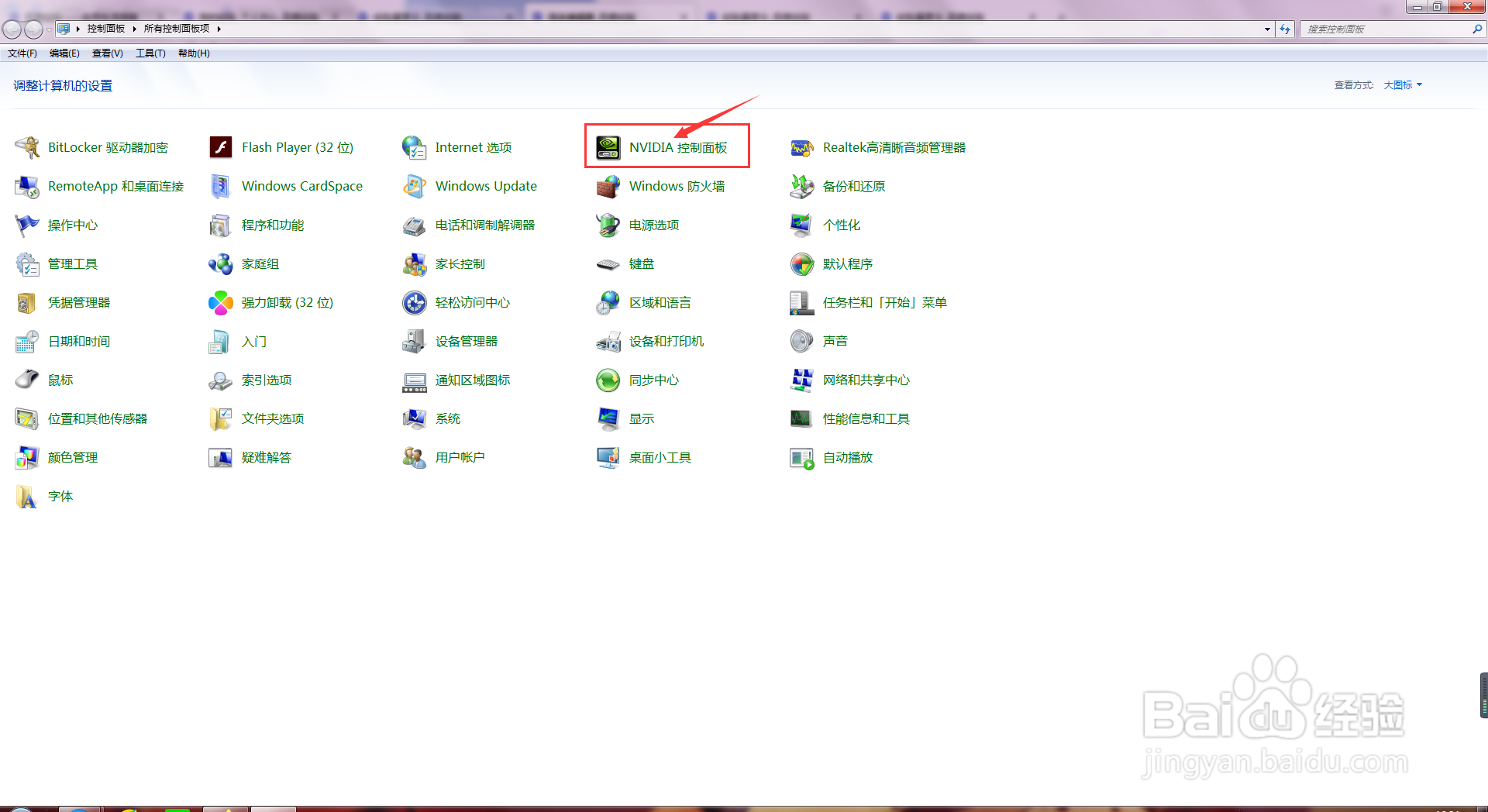Open the 强力卸载 (32 位) icon
Screen dimensions: 1488x812
(x=221, y=302)
